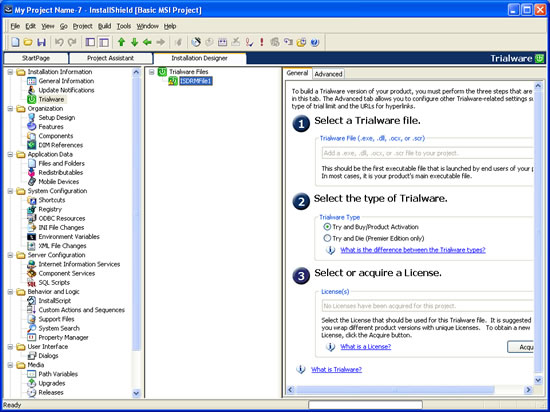The image size is (550, 412).
Task: Open Environment Variables view
Action: (69, 236)
